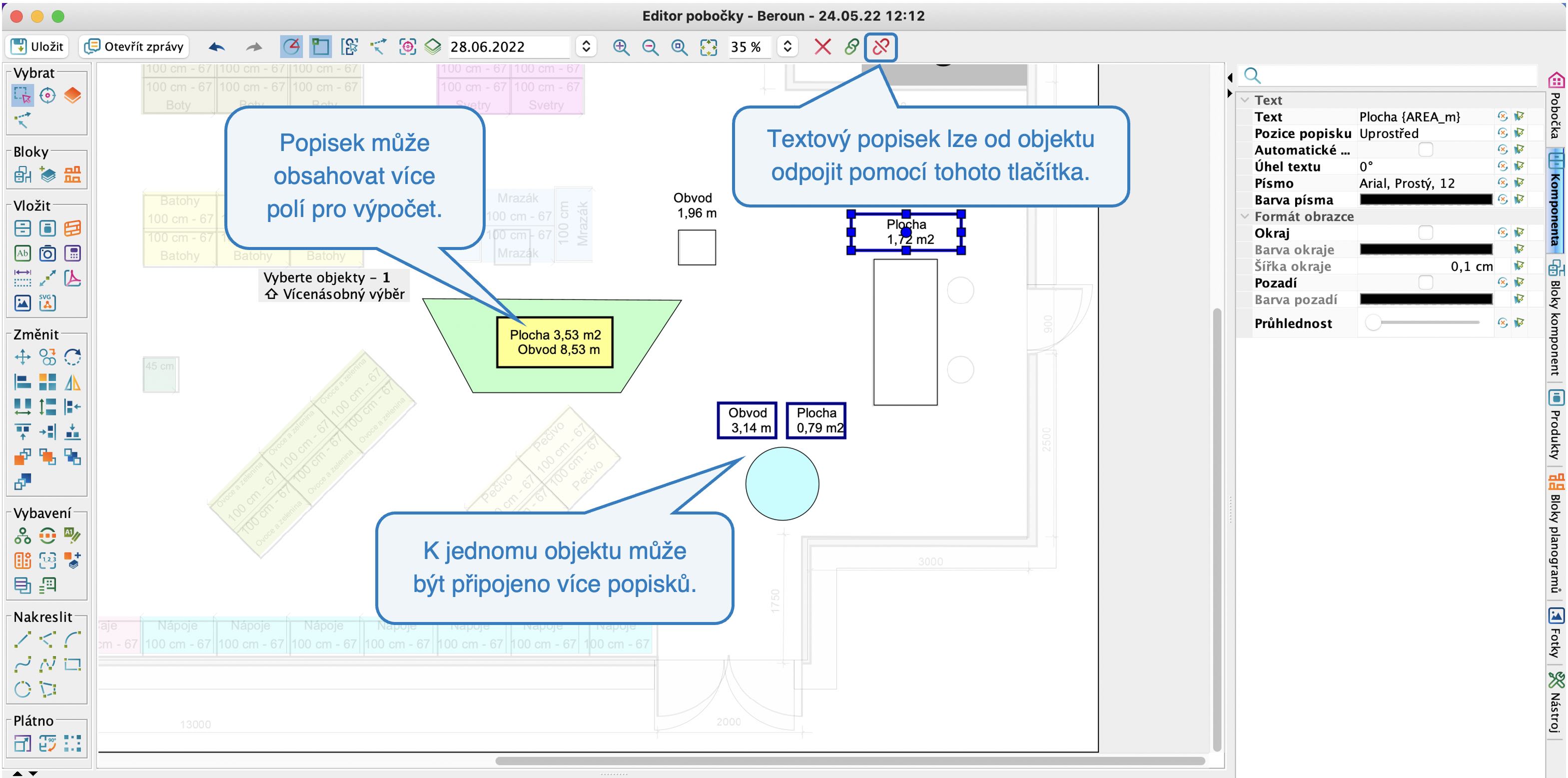This screenshot has height=778, width=1568.
Task: Click the redo arrow in toolbar
Action: [254, 47]
